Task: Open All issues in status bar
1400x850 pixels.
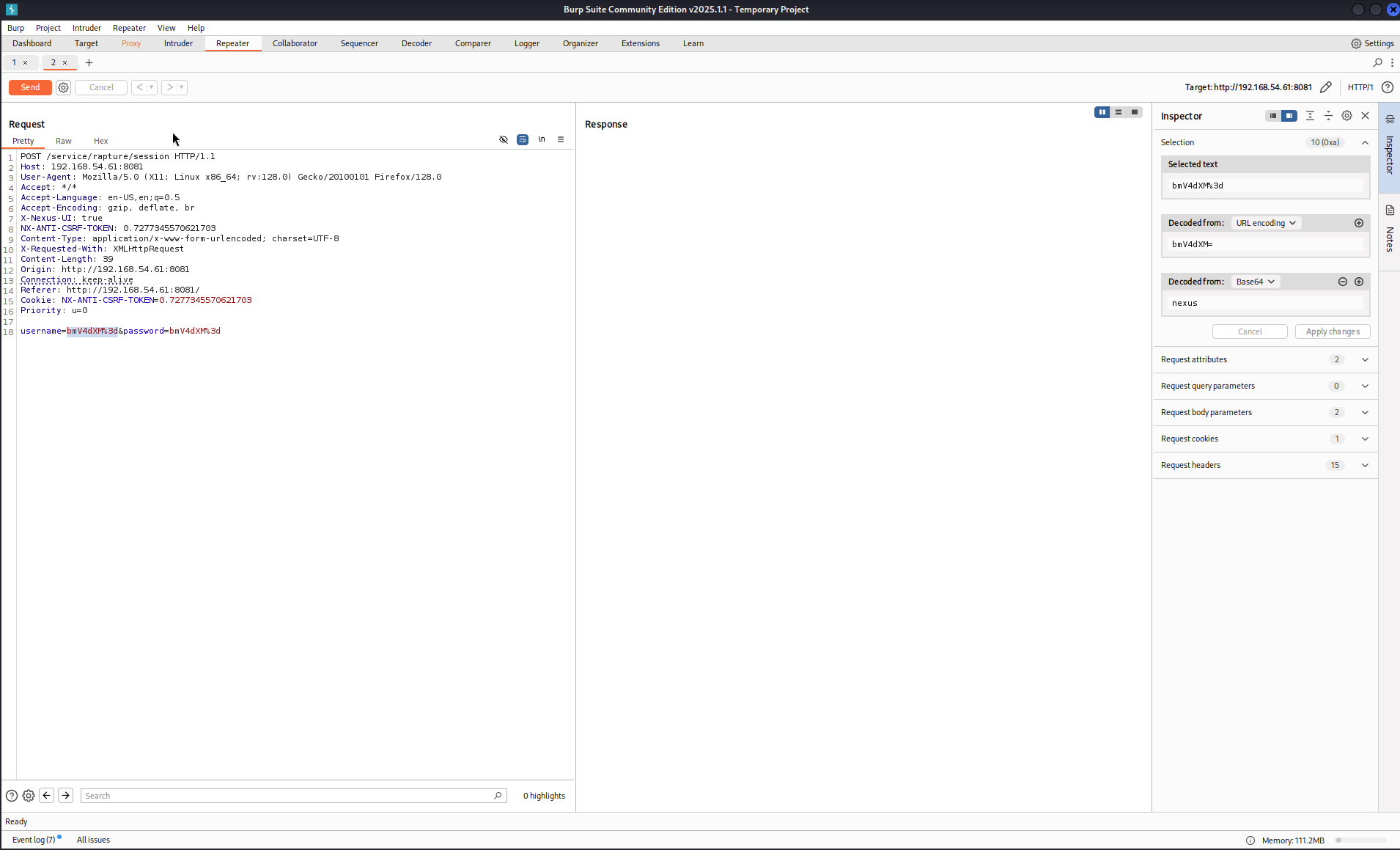Action: point(93,840)
